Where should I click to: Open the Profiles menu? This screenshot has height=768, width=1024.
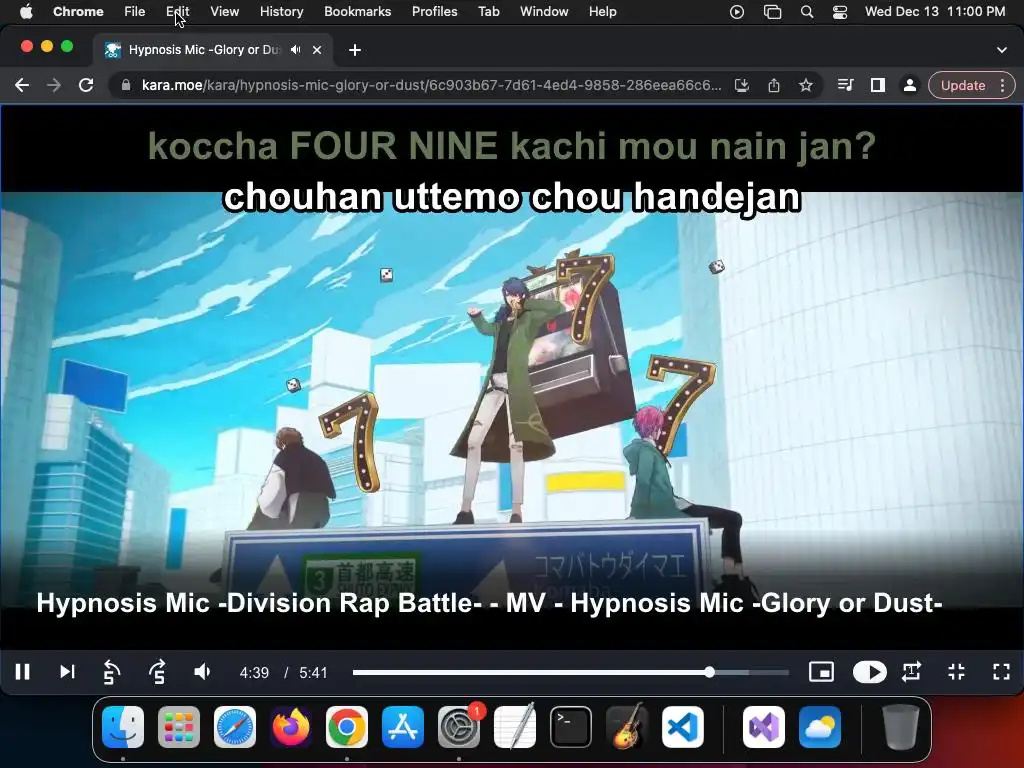pyautogui.click(x=434, y=12)
